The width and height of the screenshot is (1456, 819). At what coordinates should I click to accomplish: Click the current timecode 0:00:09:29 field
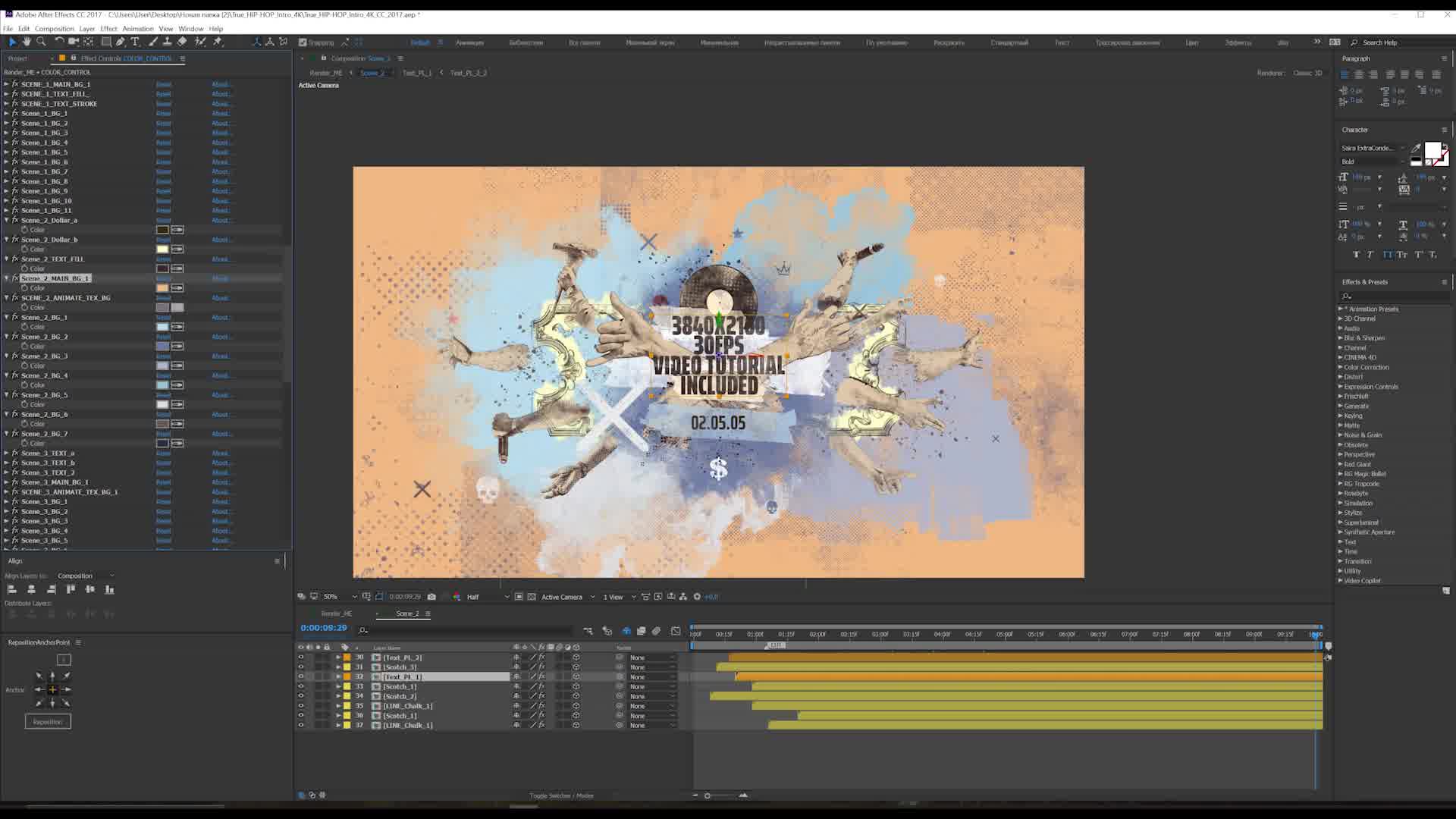pos(324,628)
